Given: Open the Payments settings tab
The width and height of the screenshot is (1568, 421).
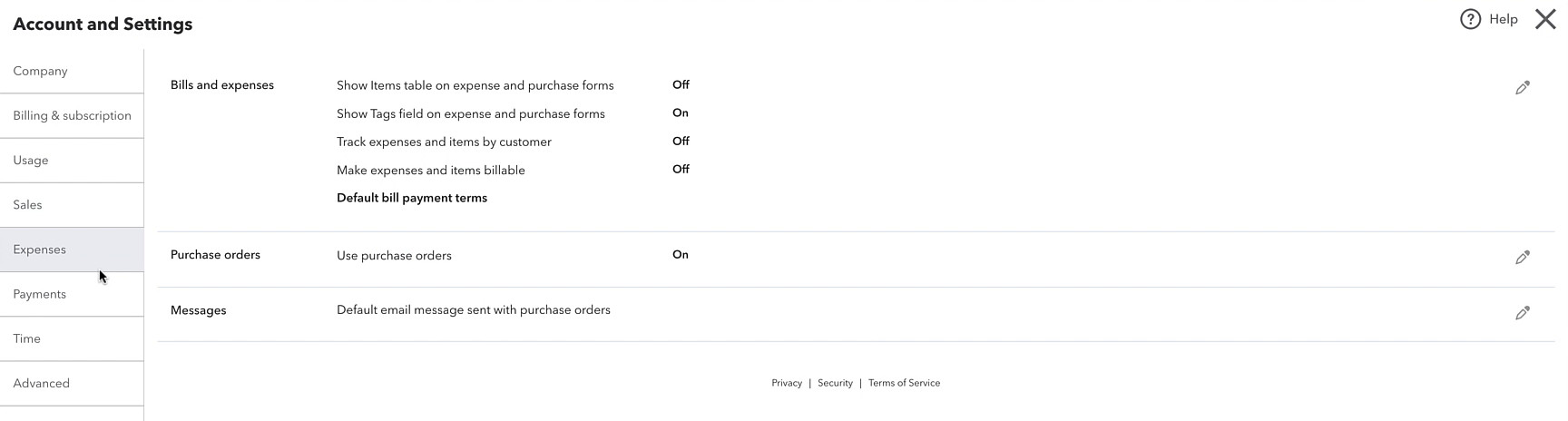Looking at the screenshot, I should (72, 294).
